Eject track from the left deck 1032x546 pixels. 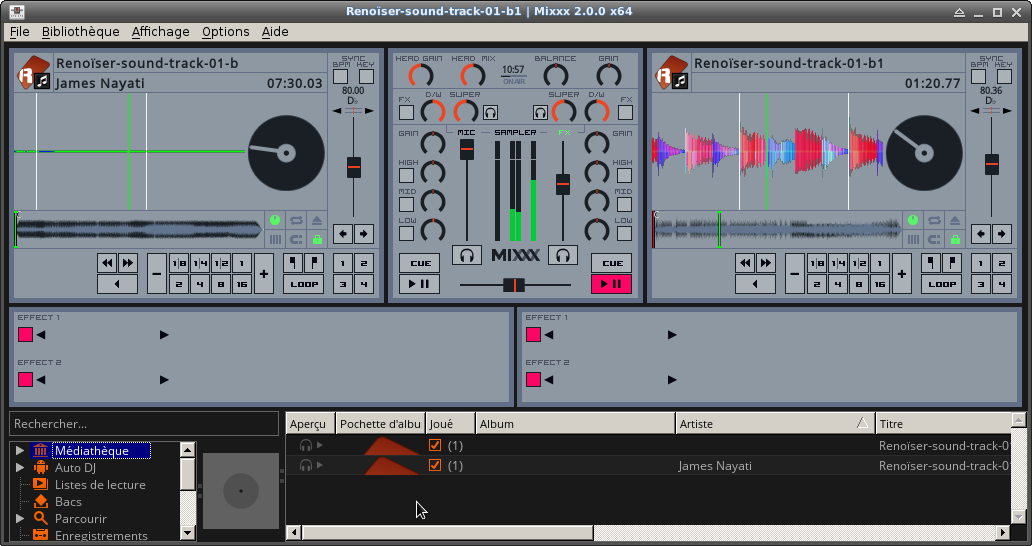pos(317,220)
